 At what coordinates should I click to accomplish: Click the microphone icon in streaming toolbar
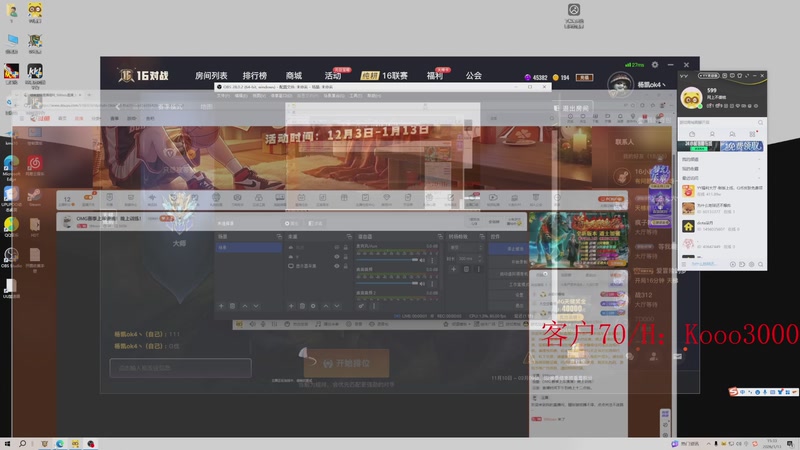point(263,324)
